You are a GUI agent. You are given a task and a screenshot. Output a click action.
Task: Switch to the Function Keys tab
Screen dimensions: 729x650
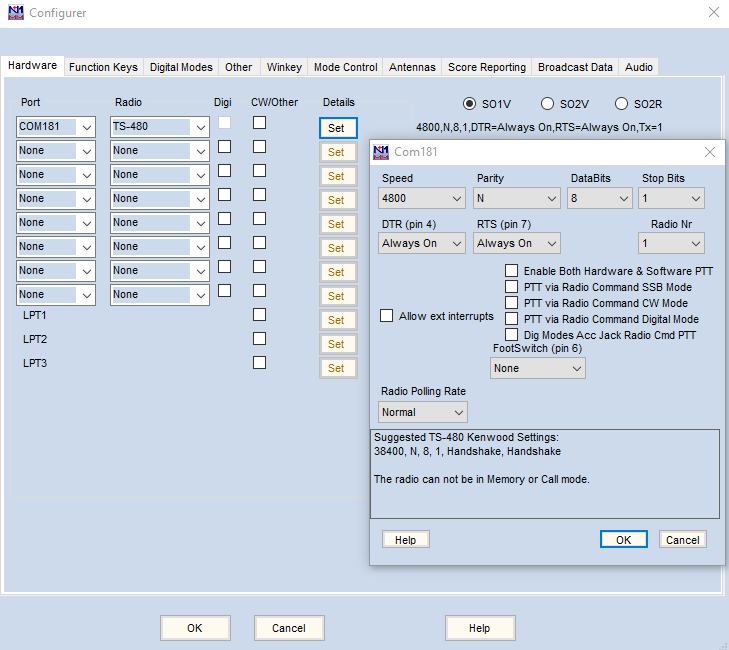(103, 67)
